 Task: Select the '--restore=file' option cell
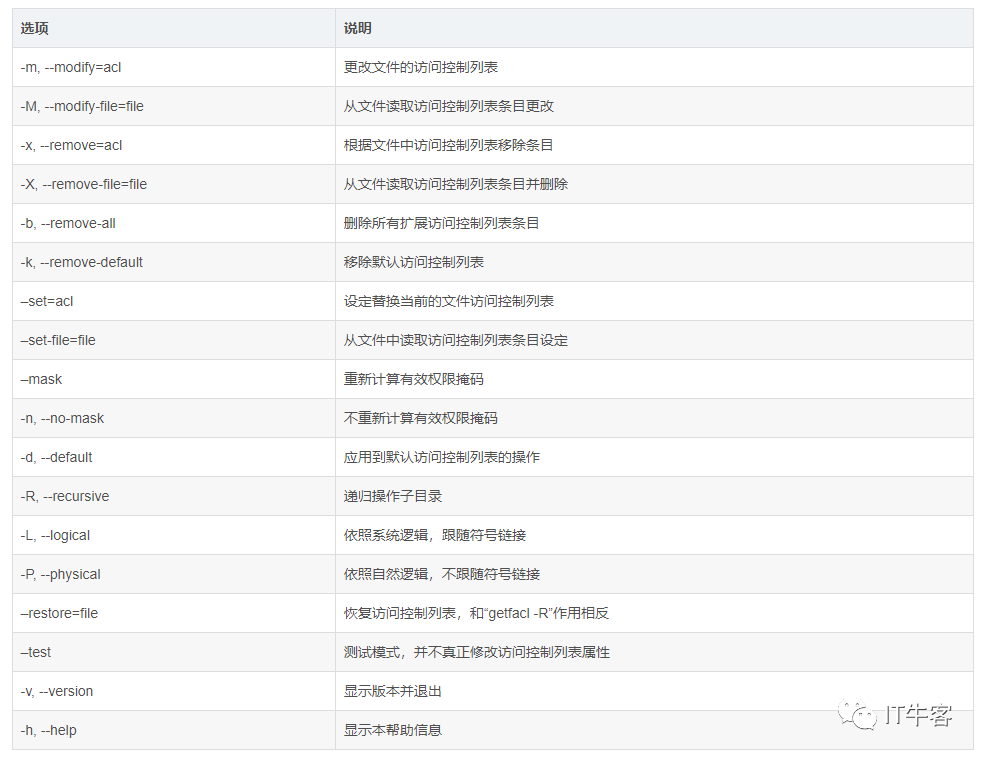(x=174, y=612)
